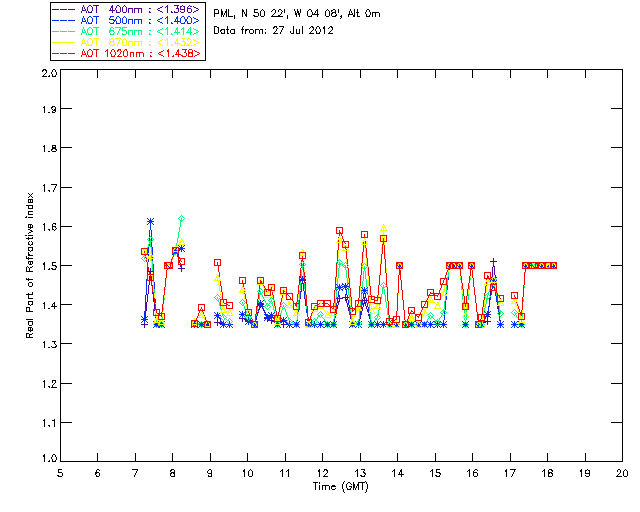Click the 1.6 y-axis tick label
The width and height of the screenshot is (640, 512).
coord(49,227)
